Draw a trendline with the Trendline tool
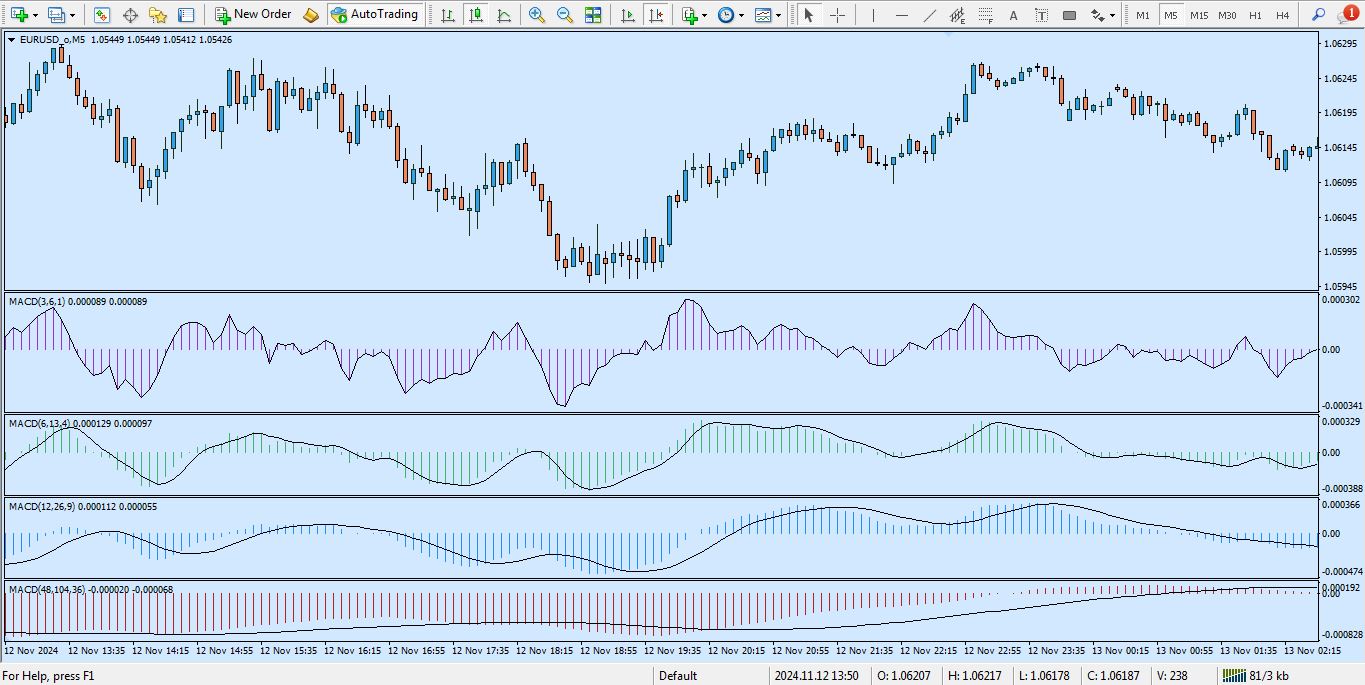 click(929, 15)
